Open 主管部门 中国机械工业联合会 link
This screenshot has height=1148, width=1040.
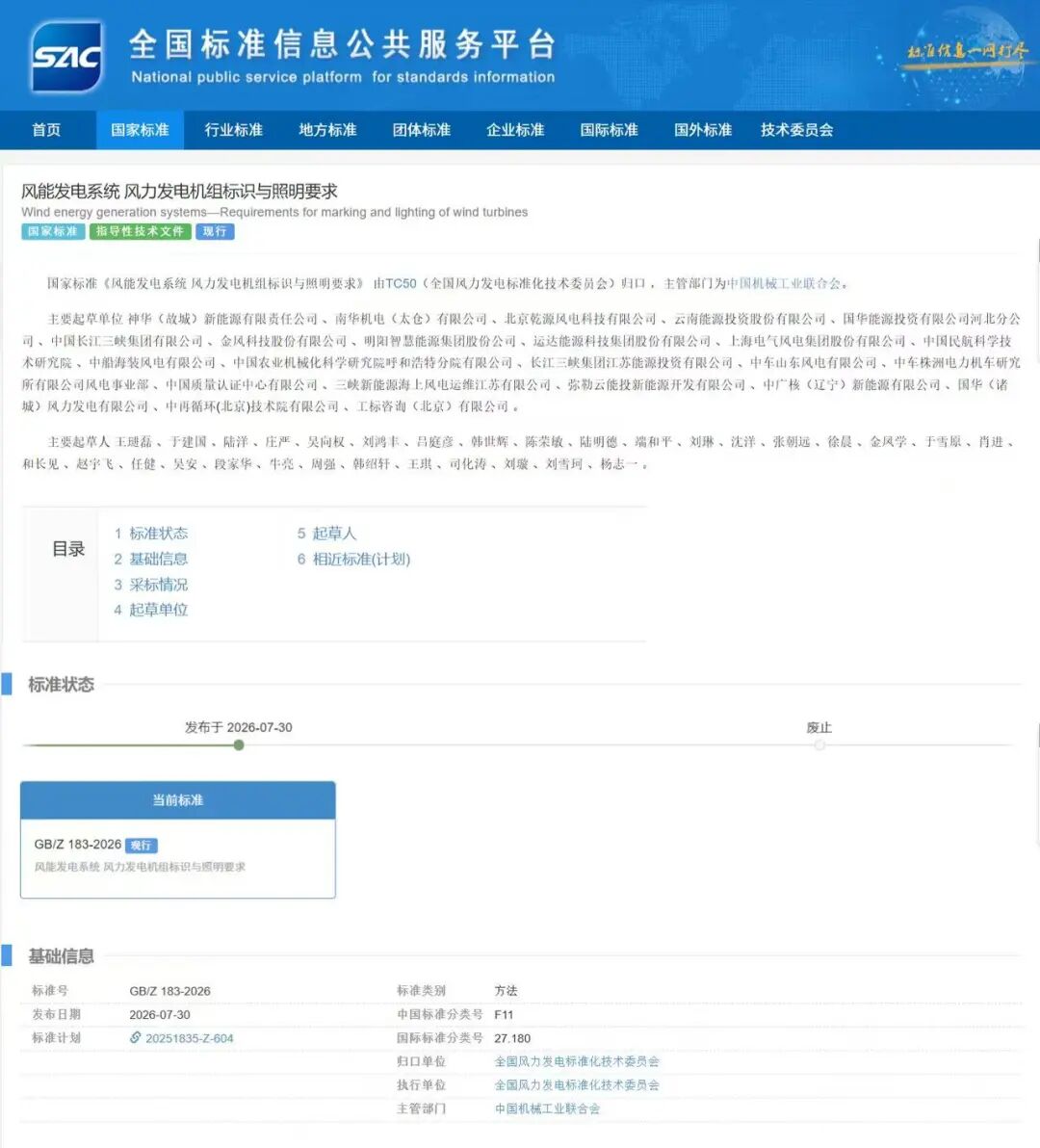click(548, 1109)
